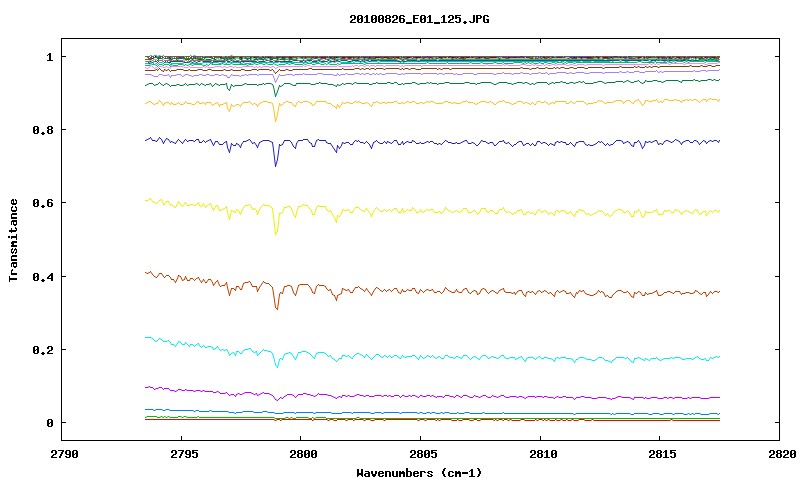Image resolution: width=800 pixels, height=480 pixels.
Task: Click the y-axis tick label 0.4
Action: [x=43, y=276]
